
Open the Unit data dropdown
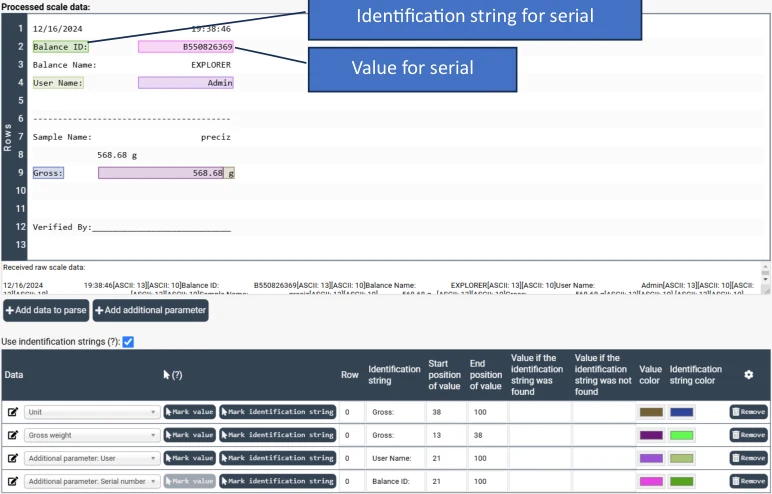pyautogui.click(x=92, y=412)
